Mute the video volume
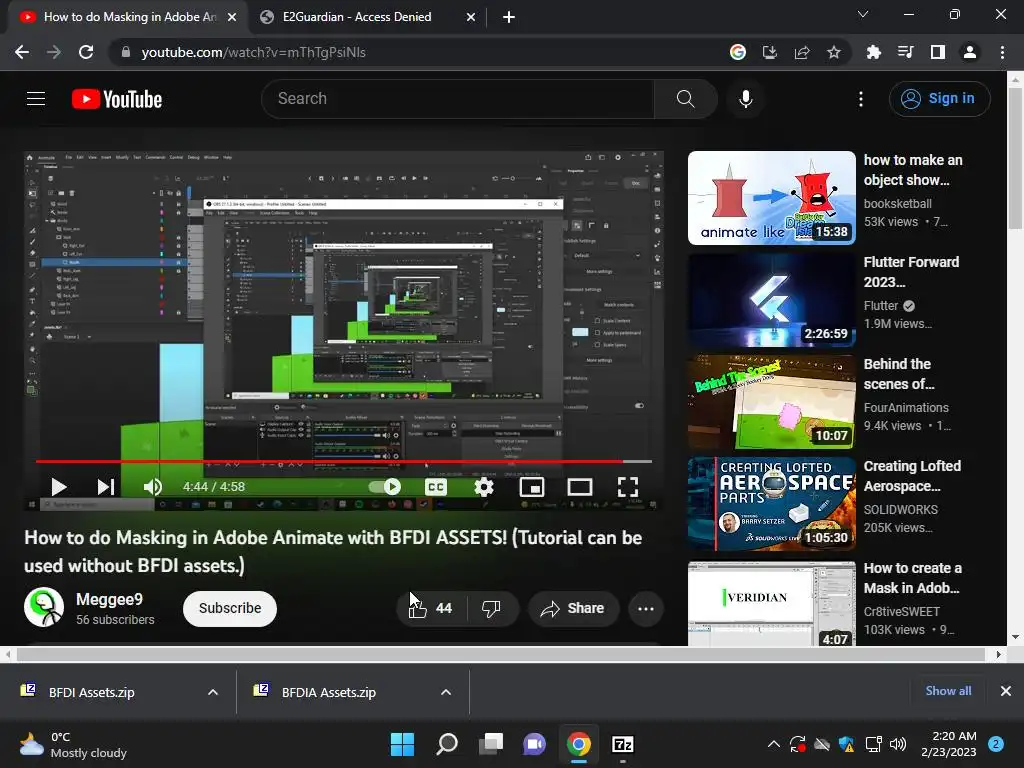1024x768 pixels. (x=152, y=487)
